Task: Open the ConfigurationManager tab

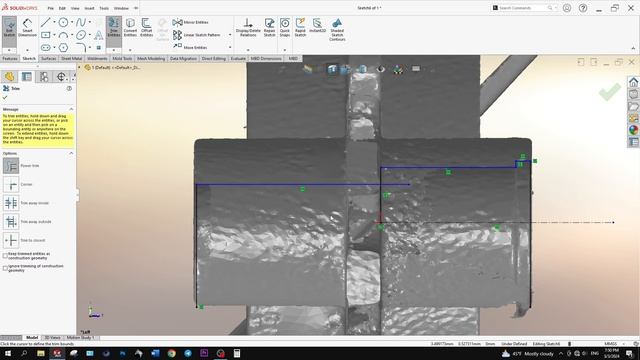Action: [x=44, y=76]
